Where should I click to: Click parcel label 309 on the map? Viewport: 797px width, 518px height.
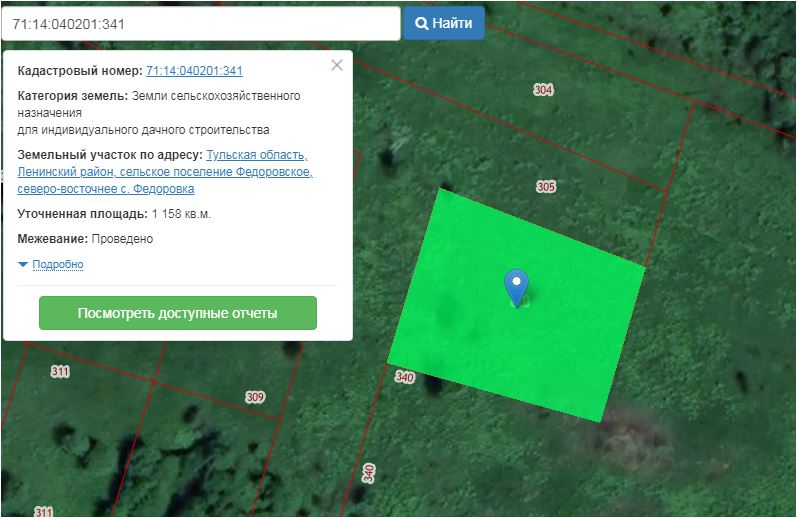(x=255, y=397)
